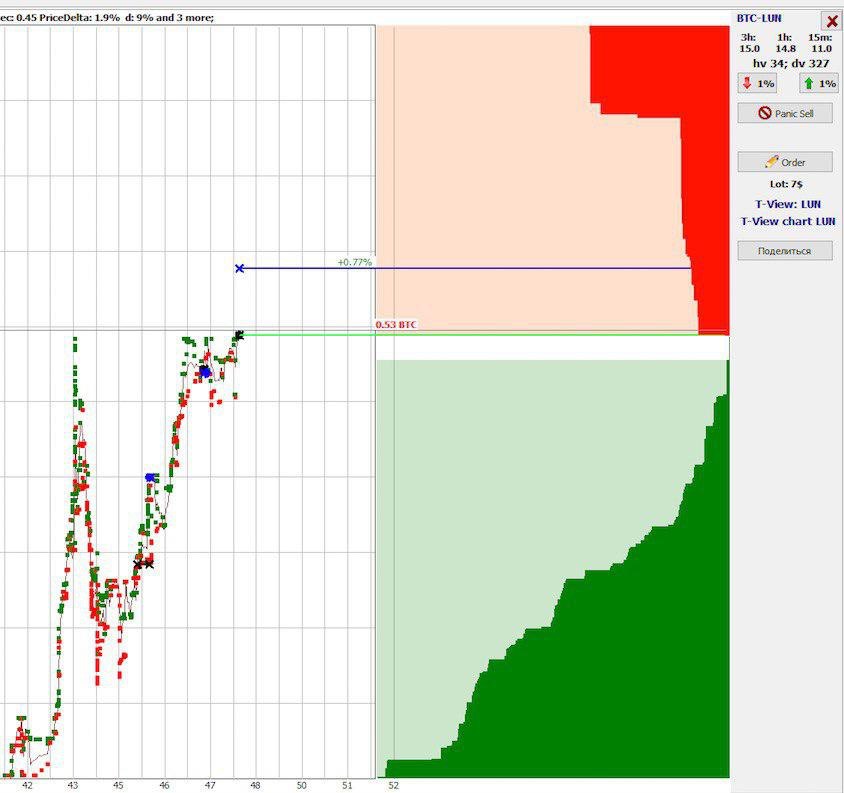844x793 pixels.
Task: Close the BTC-LUN panel with the red X
Action: (831, 21)
